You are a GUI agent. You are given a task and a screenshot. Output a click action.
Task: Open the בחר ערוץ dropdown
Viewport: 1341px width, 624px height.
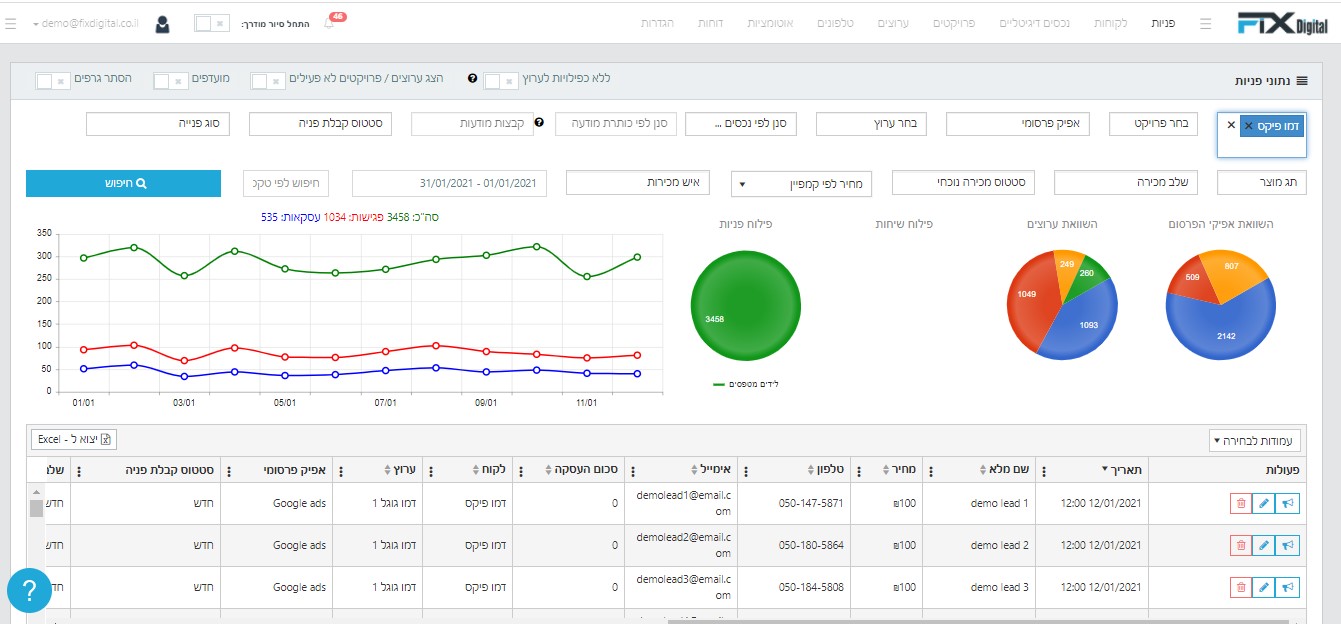pos(872,124)
